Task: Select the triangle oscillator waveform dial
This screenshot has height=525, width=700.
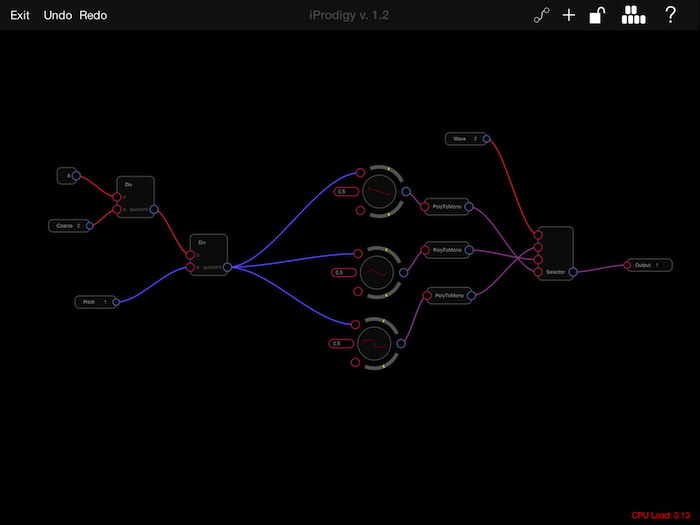Action: pos(377,272)
